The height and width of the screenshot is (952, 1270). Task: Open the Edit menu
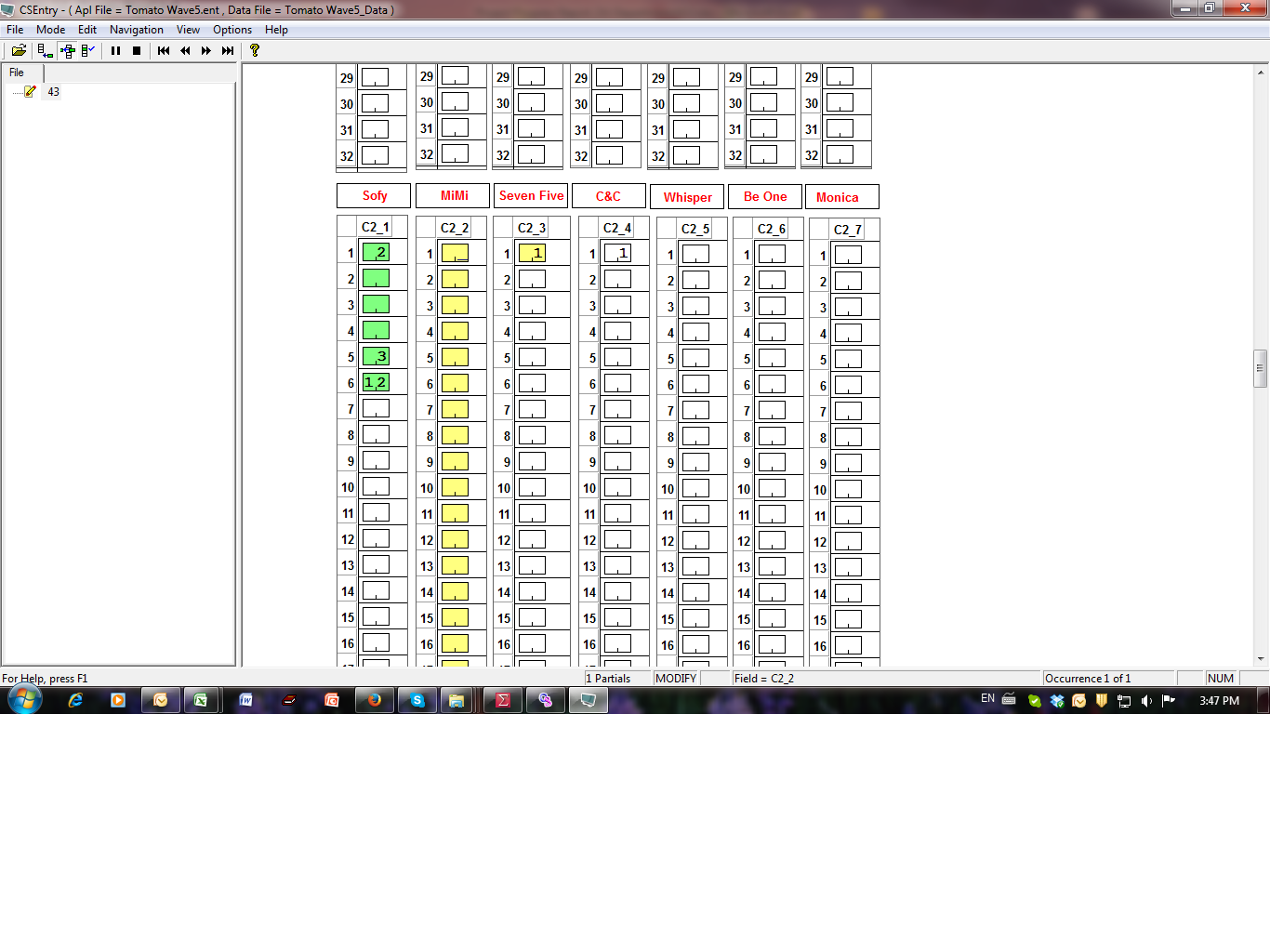point(87,30)
